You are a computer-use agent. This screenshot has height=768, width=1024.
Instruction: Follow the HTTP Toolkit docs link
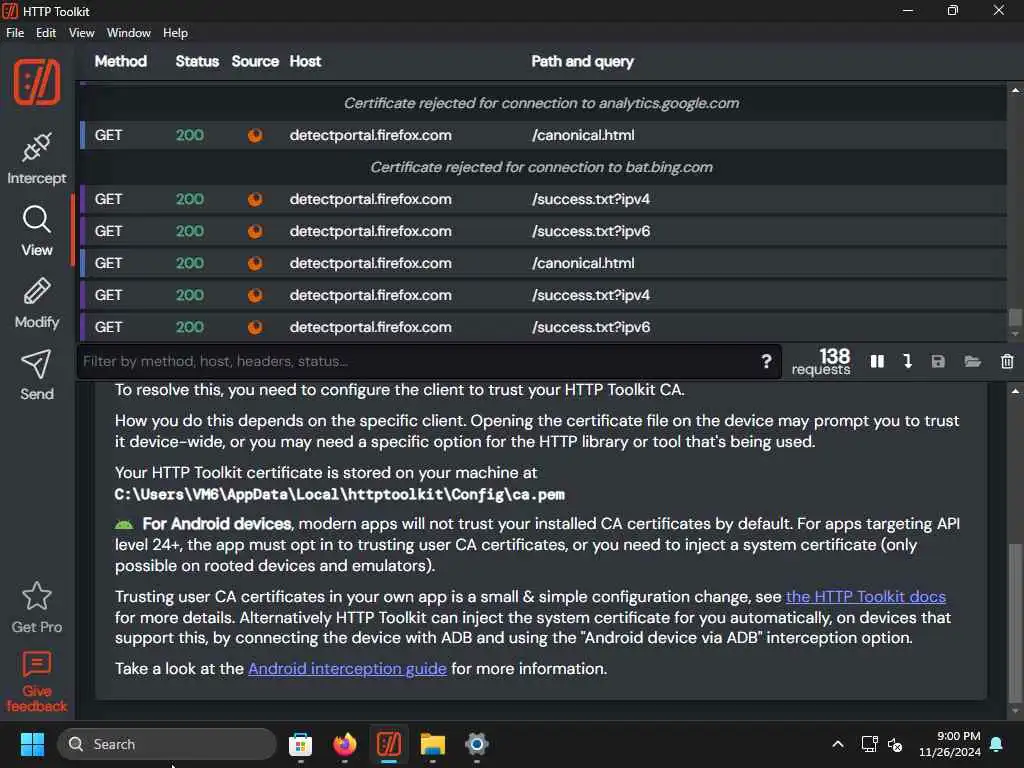pyautogui.click(x=865, y=596)
